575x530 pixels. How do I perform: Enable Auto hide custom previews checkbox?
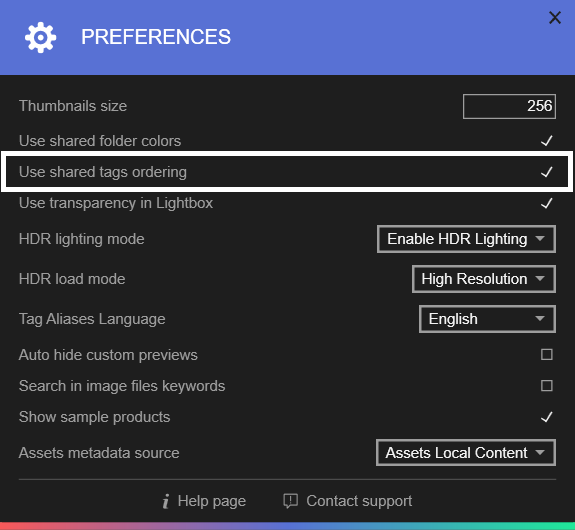pos(547,355)
